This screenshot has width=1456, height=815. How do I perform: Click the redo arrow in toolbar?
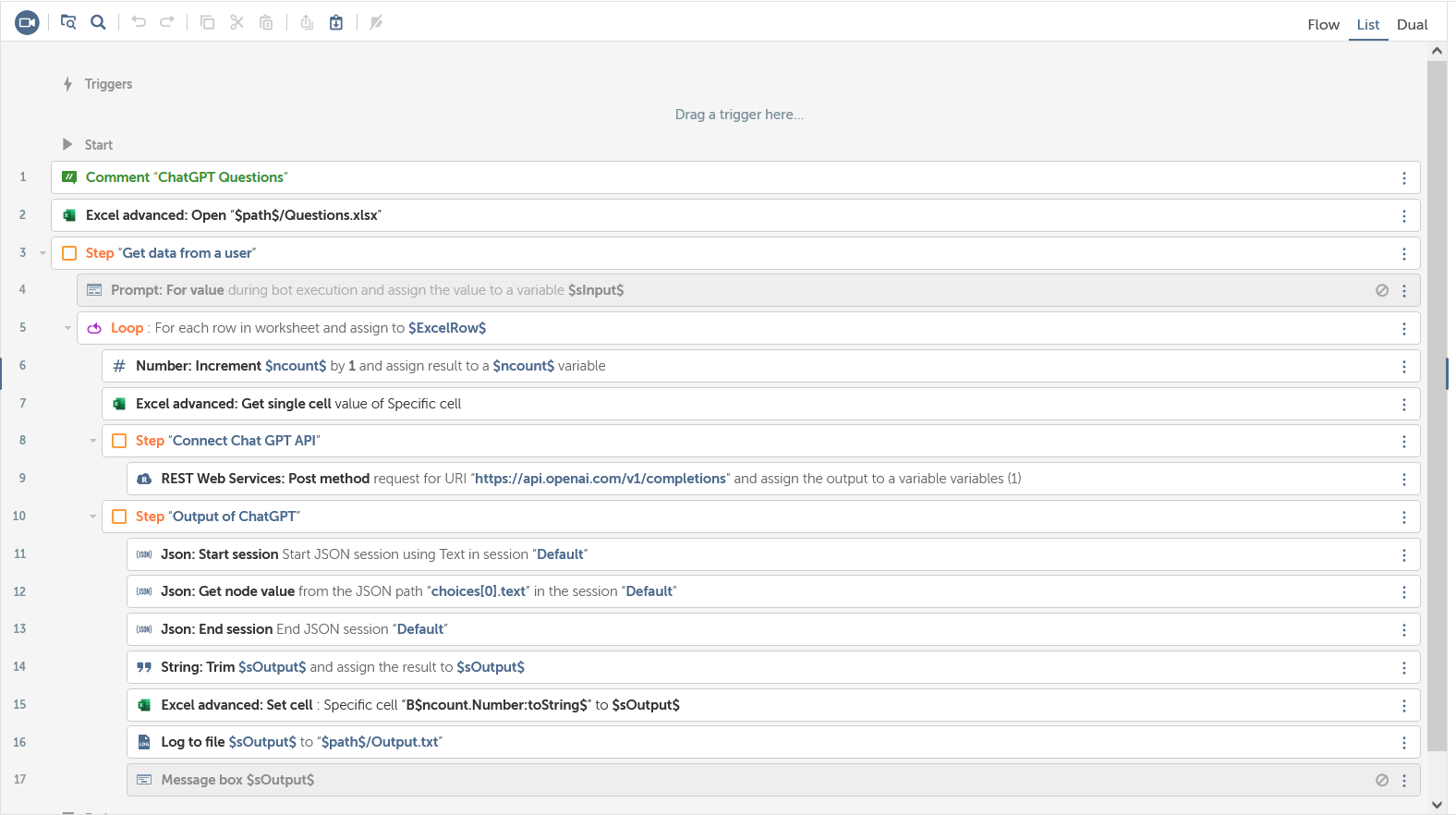pos(167,22)
